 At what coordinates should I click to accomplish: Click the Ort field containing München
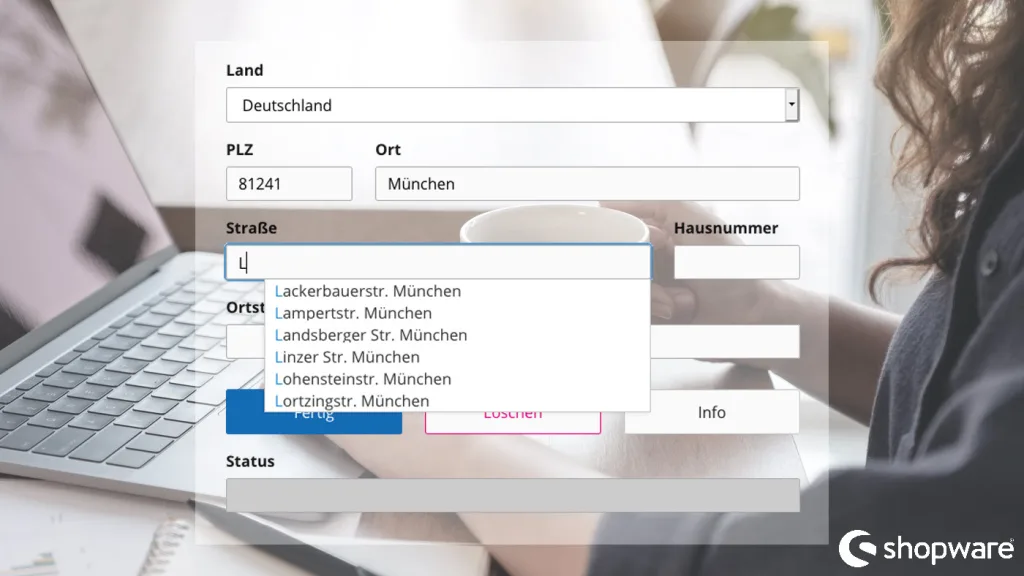tap(587, 183)
